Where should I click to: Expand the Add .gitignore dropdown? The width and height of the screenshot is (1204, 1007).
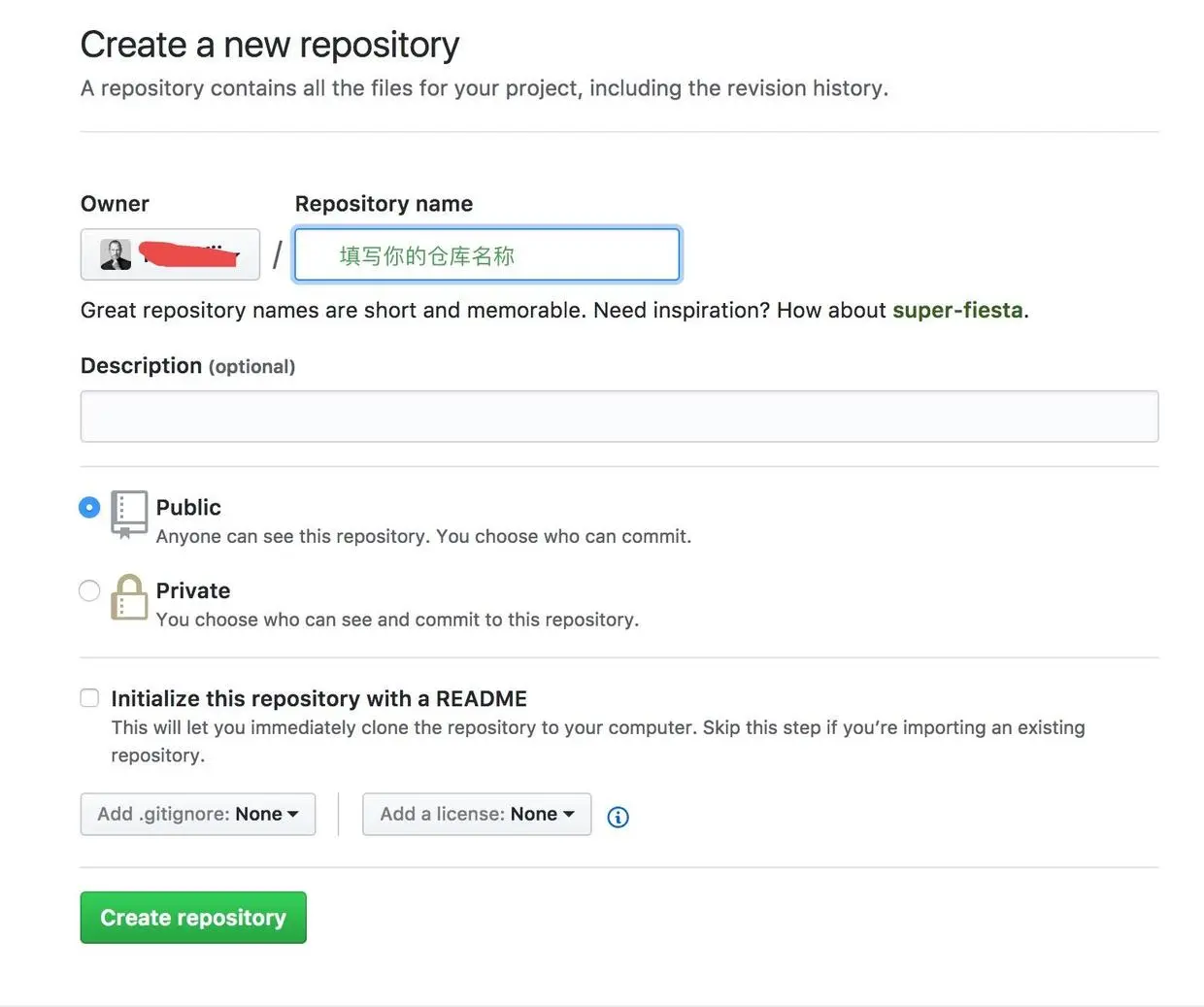198,814
